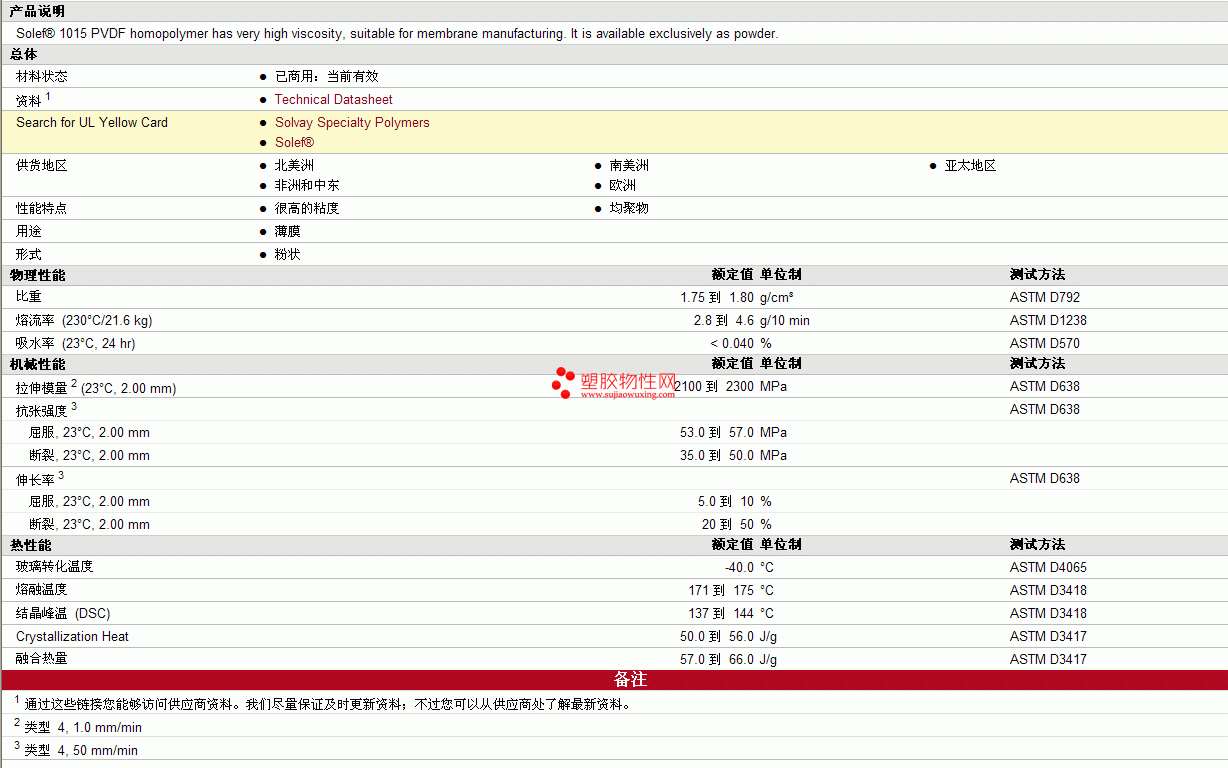1228x768 pixels.
Task: Click the 熔流率 (230°C/21.6 kg) label
Action: pos(84,321)
